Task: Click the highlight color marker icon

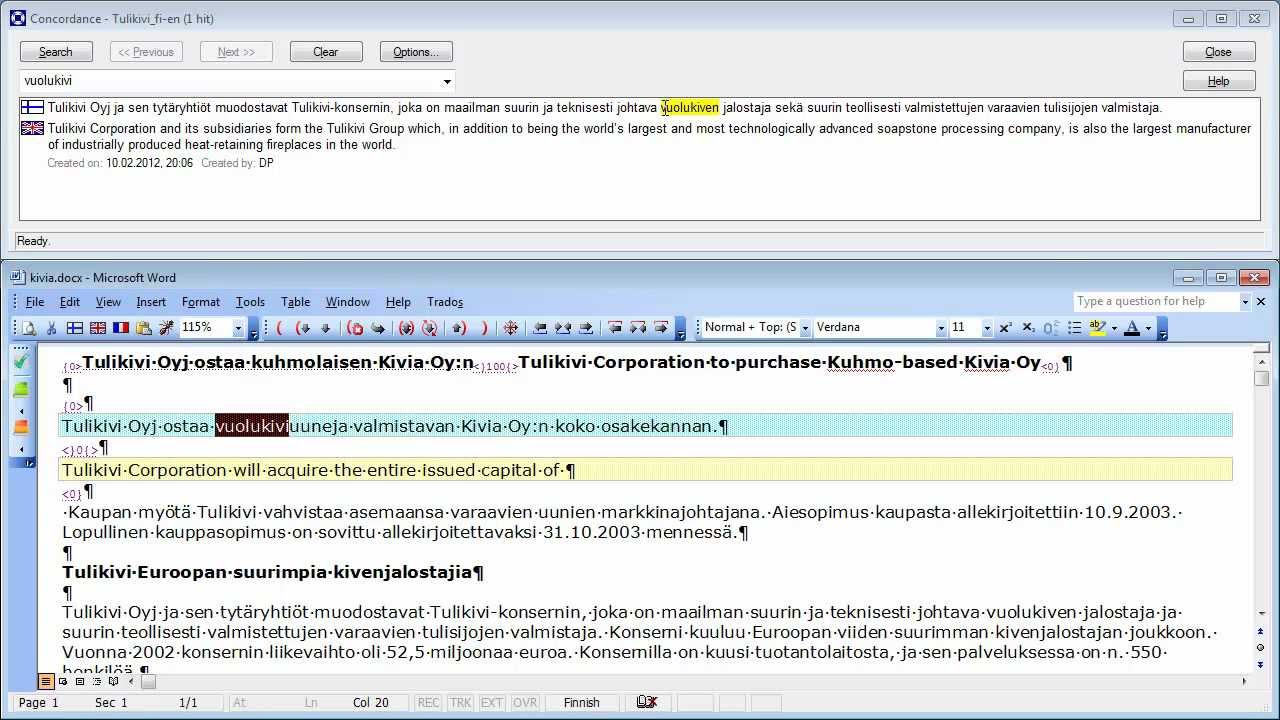Action: (1097, 327)
